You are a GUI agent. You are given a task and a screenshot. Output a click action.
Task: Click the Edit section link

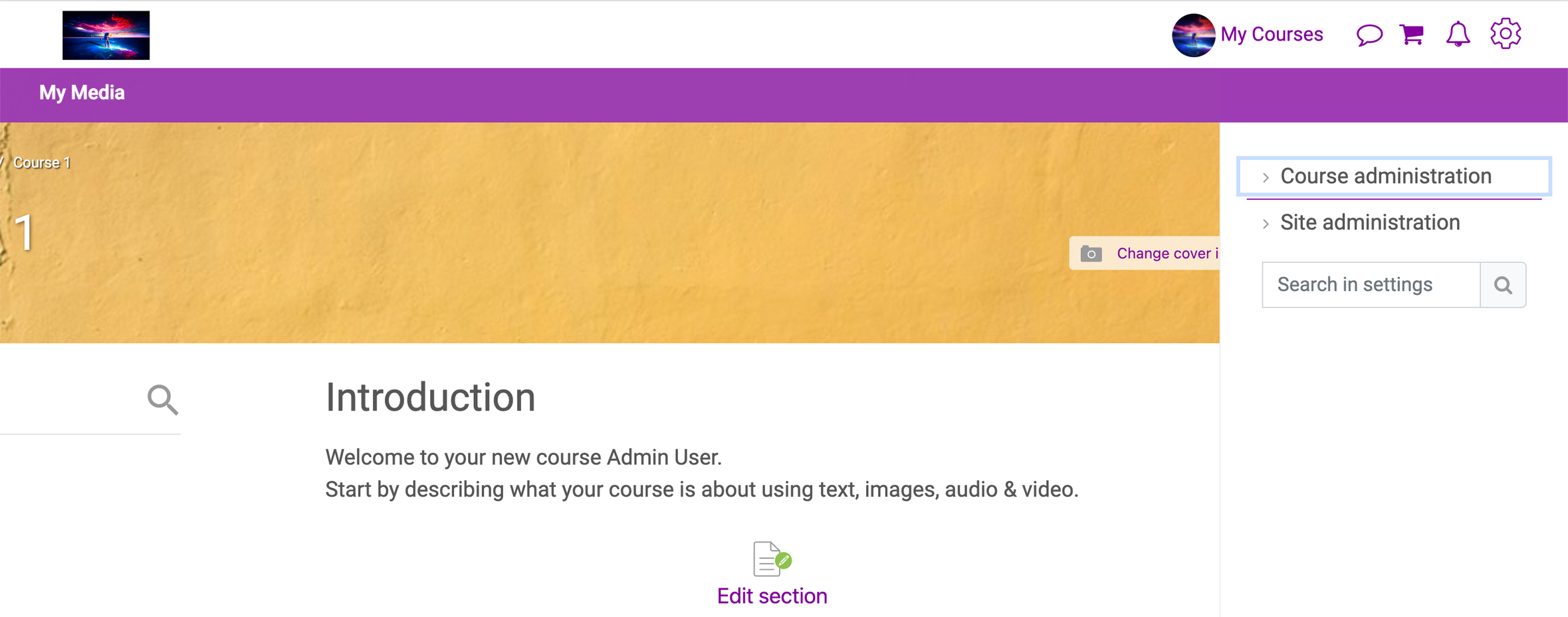[x=772, y=596]
